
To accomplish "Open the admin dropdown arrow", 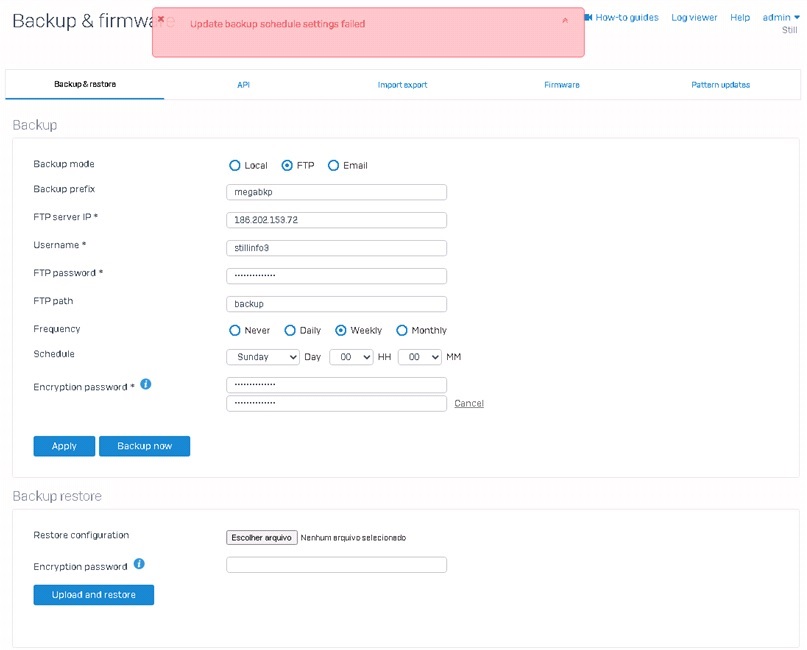I will click(797, 17).
